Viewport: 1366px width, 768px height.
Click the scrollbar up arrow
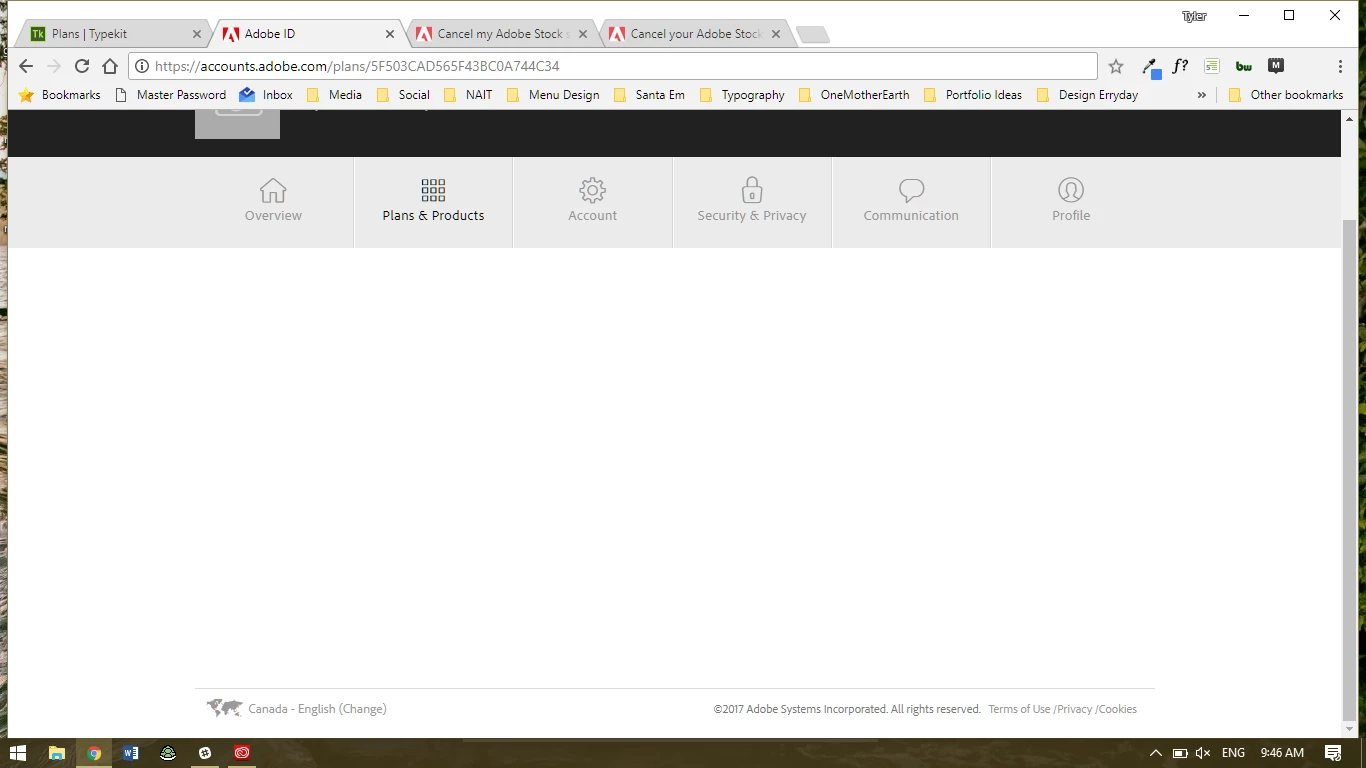click(x=1349, y=119)
